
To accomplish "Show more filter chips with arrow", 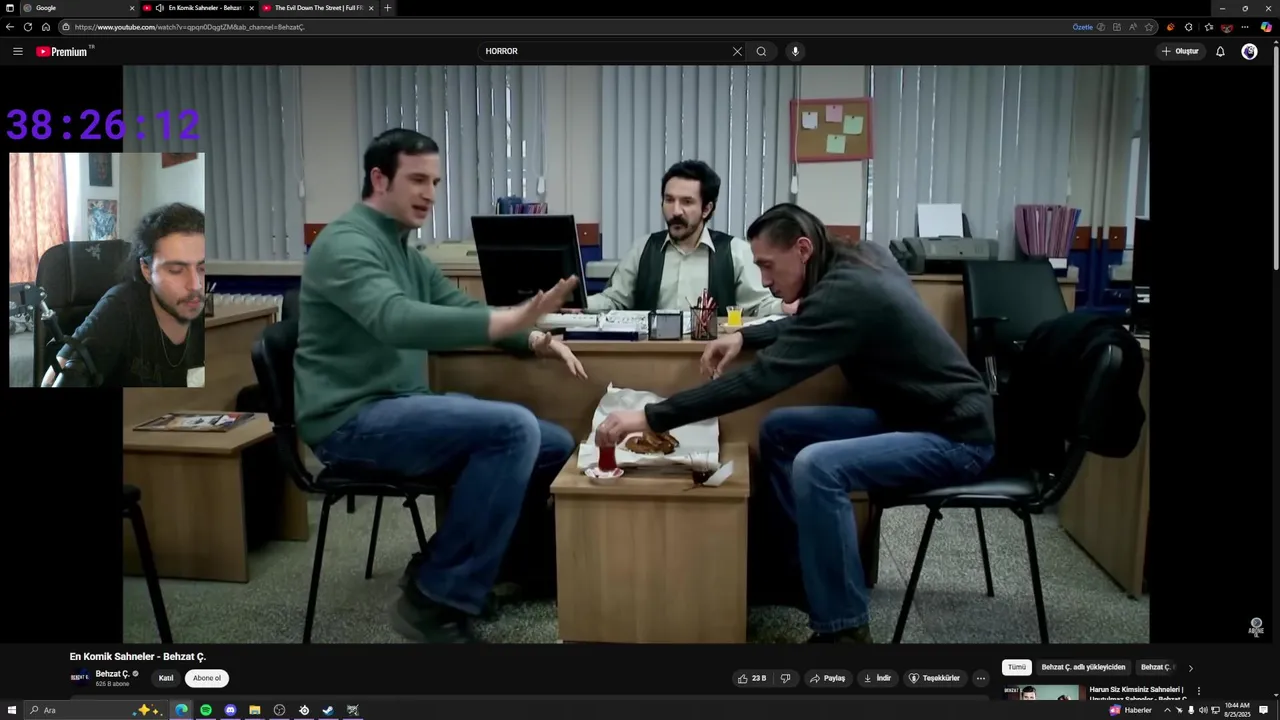I will (1190, 667).
